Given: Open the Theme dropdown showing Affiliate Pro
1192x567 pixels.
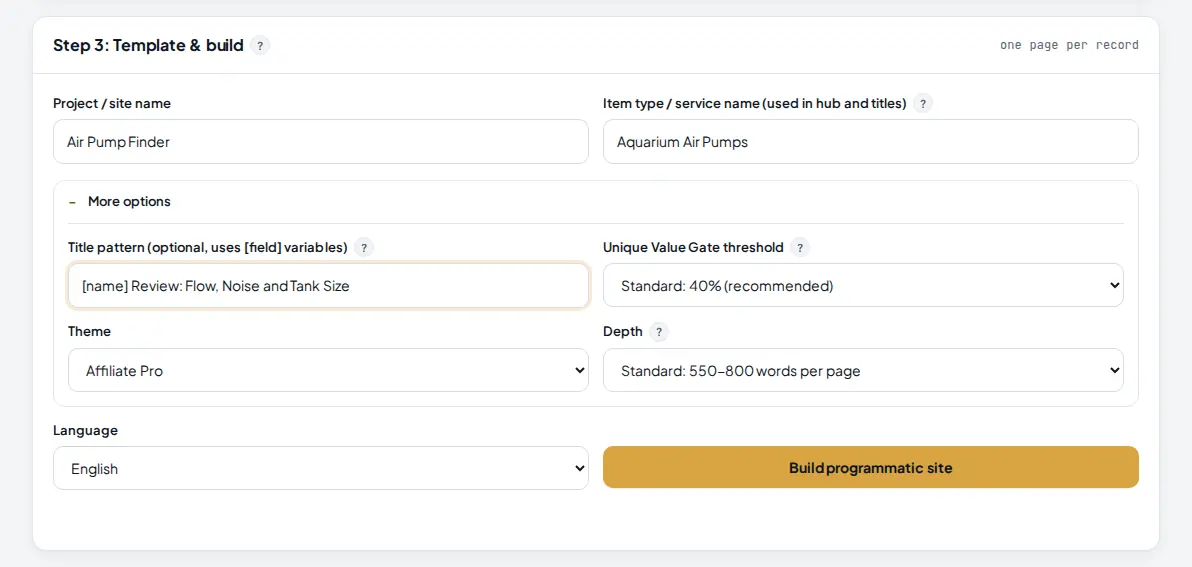Looking at the screenshot, I should 328,370.
